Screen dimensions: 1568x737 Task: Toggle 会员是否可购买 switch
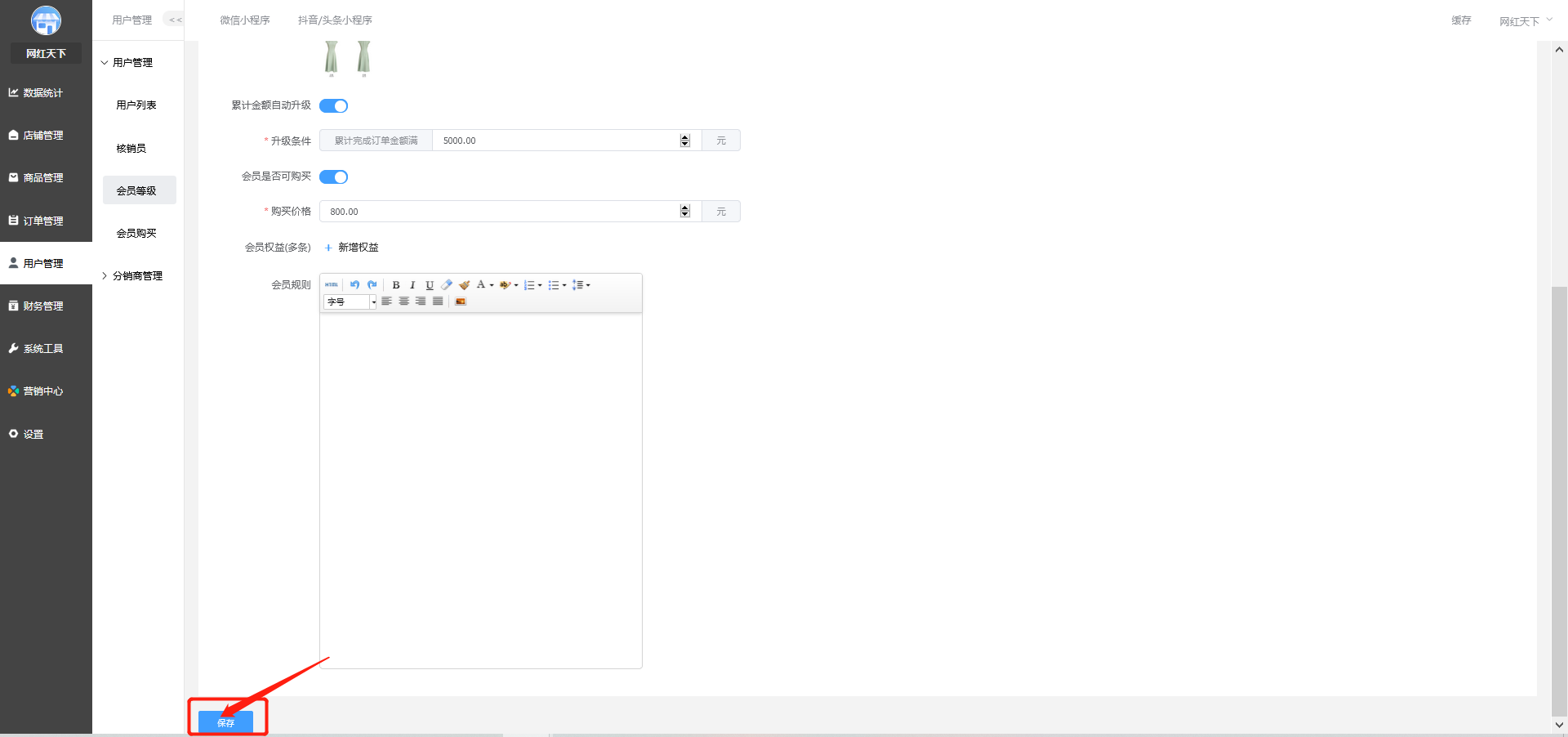333,176
